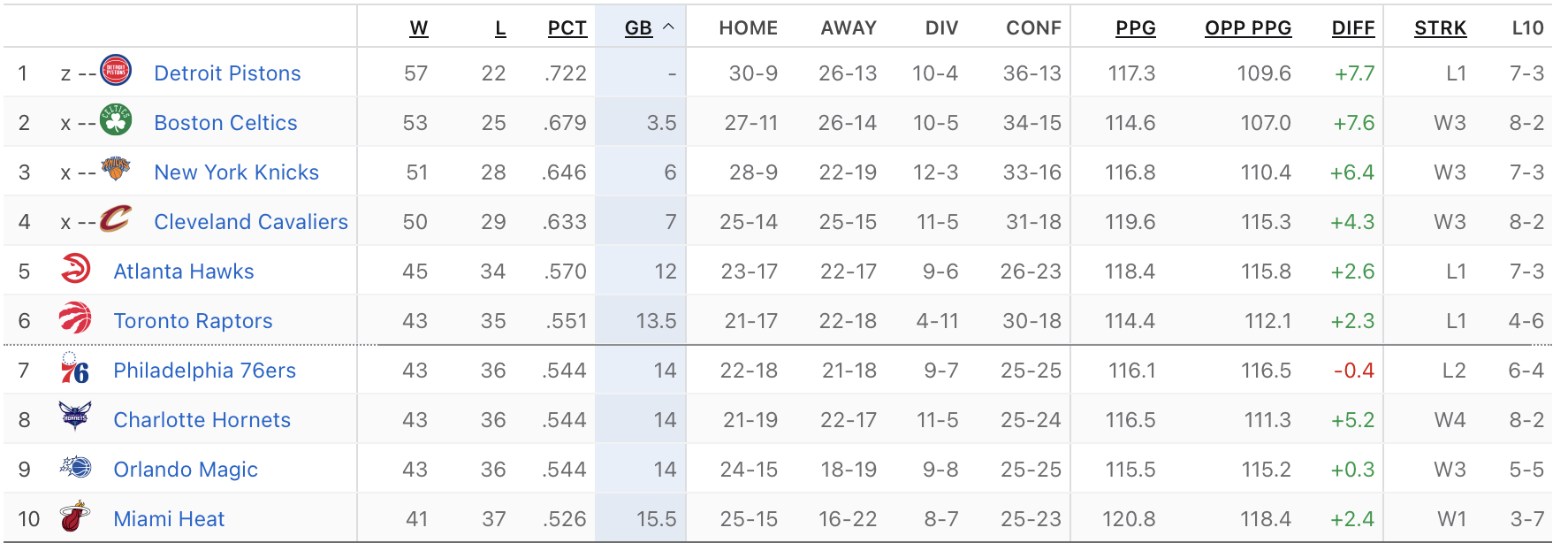Click the New York Knicks logo
Screen dimensions: 1568x543
coord(115,169)
